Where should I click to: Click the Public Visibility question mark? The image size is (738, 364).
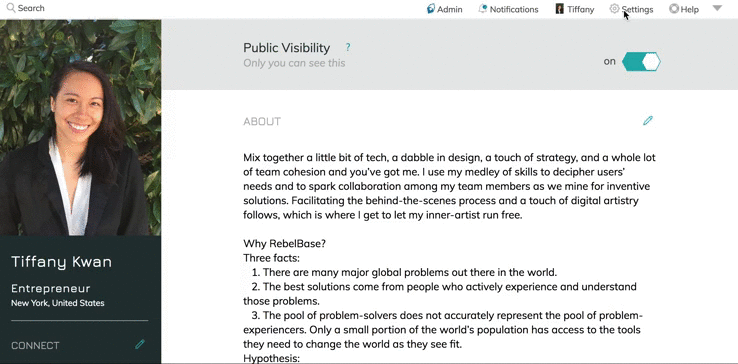348,47
